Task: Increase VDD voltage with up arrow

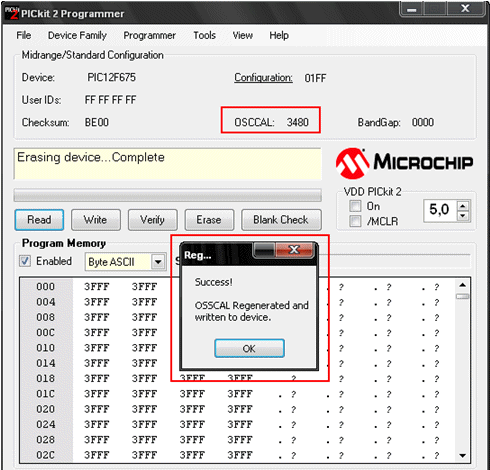Action: point(463,206)
